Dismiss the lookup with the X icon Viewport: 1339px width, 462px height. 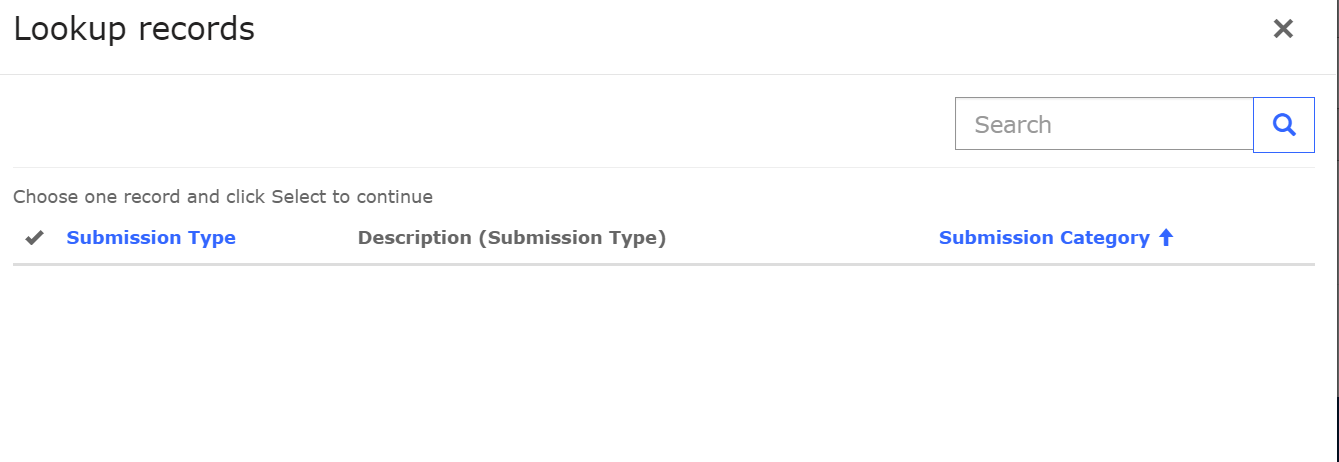[x=1283, y=29]
